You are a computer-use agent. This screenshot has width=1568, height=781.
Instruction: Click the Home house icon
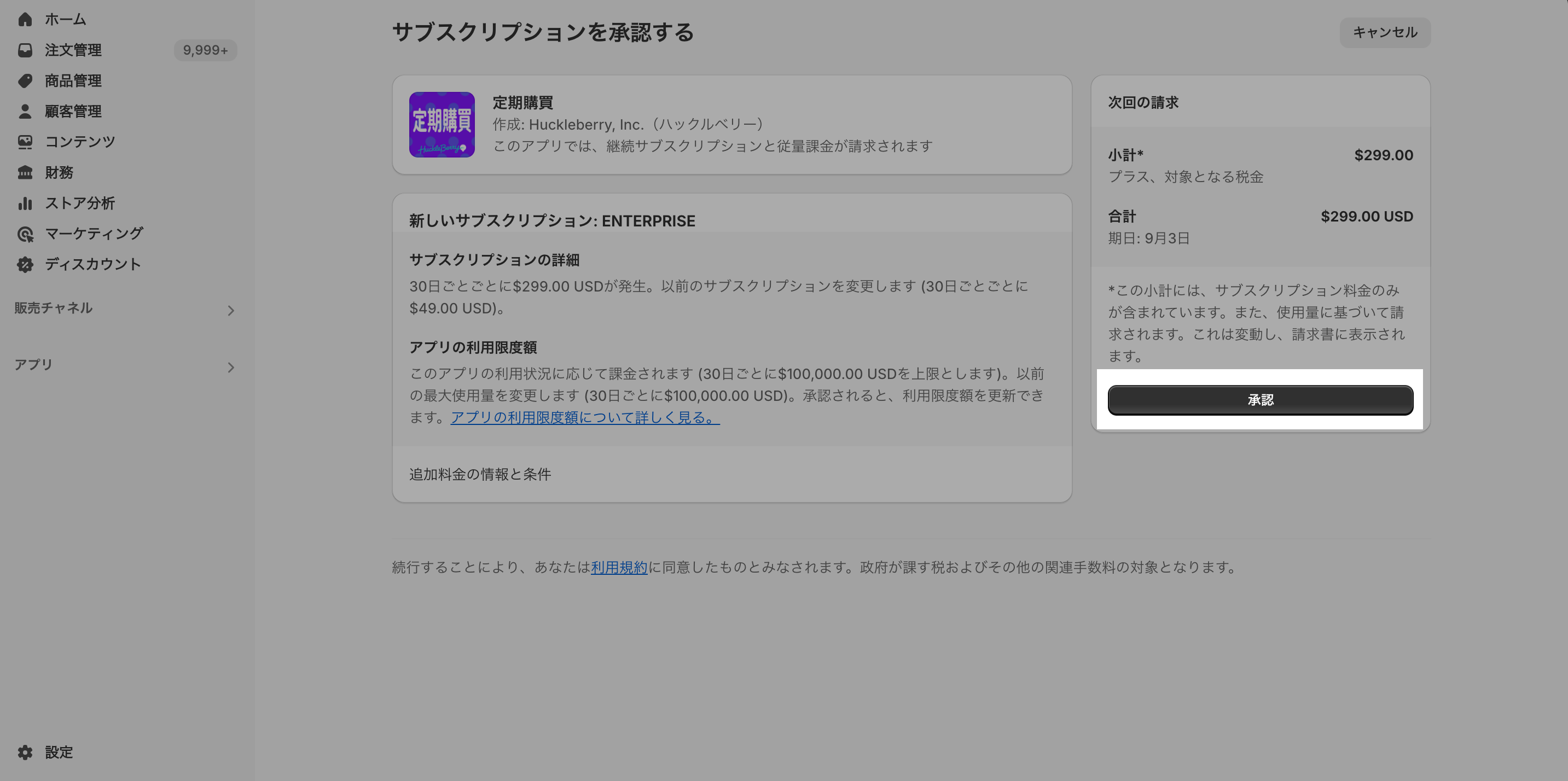pyautogui.click(x=25, y=20)
